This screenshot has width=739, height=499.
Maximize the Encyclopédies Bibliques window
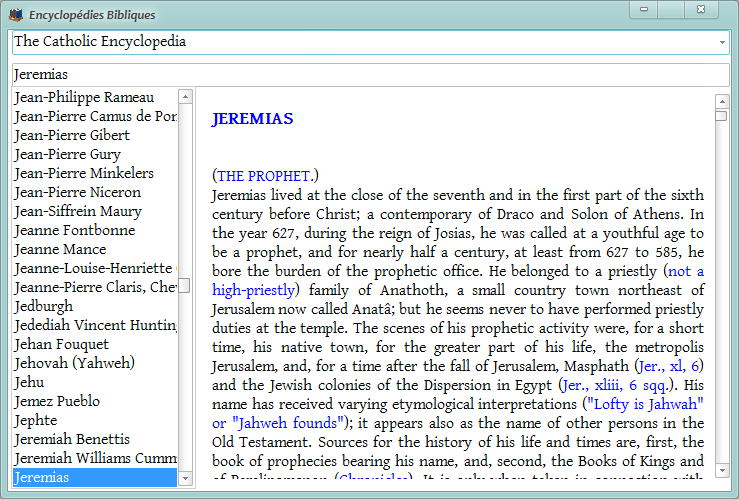(671, 9)
